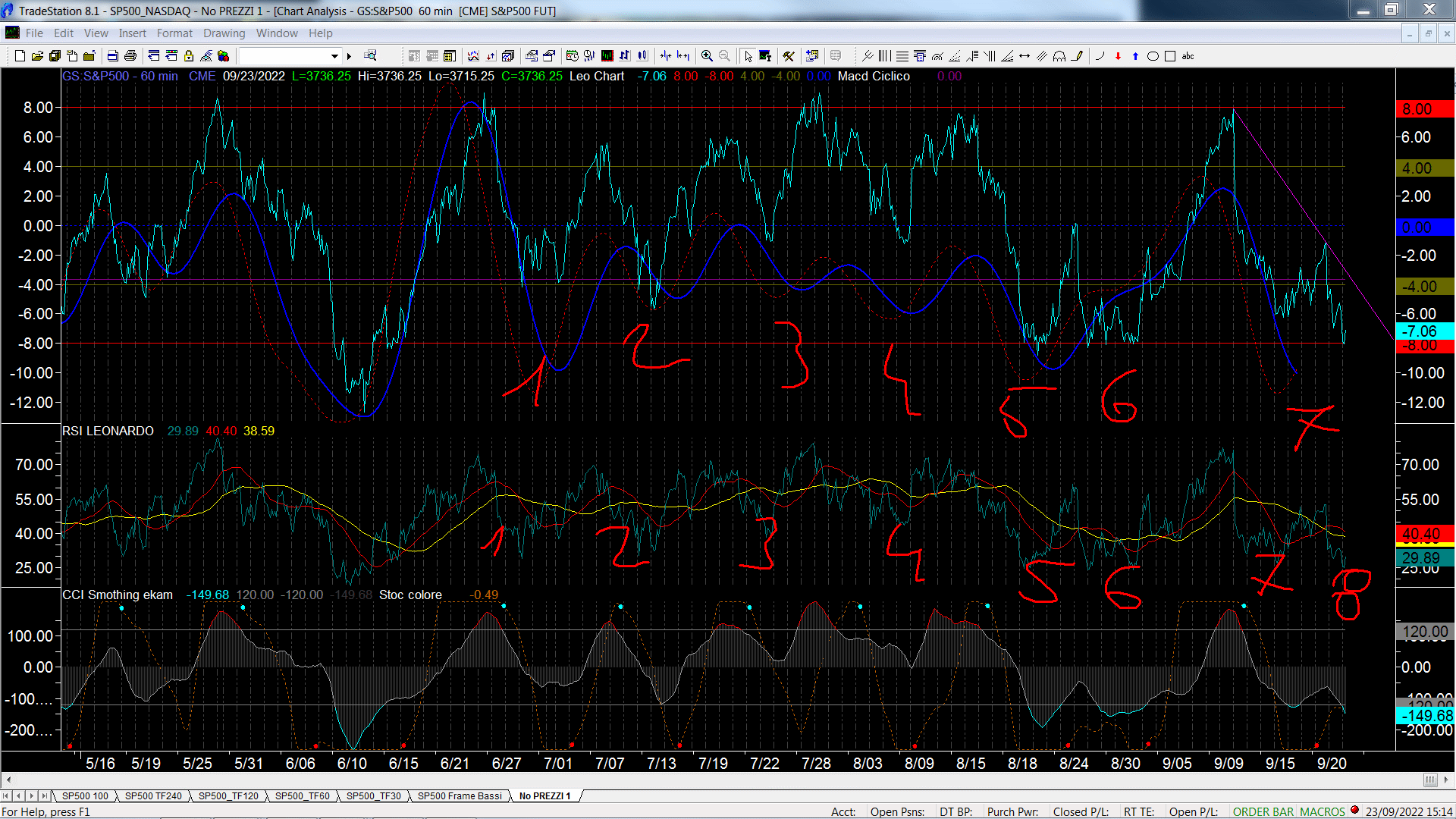Click the increase bar spacing icon

(683, 56)
